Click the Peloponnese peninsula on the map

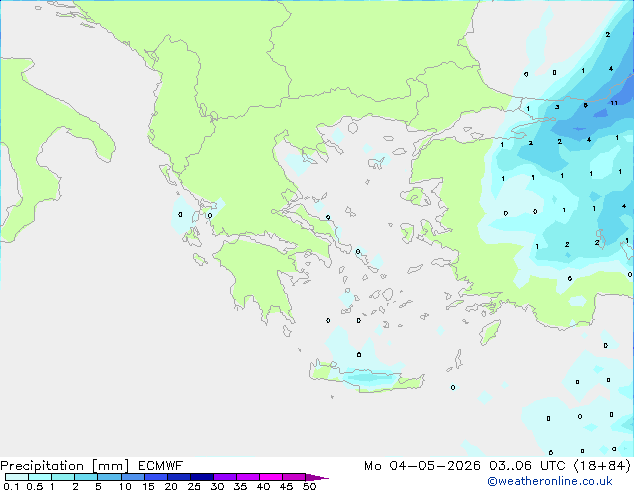(x=259, y=277)
